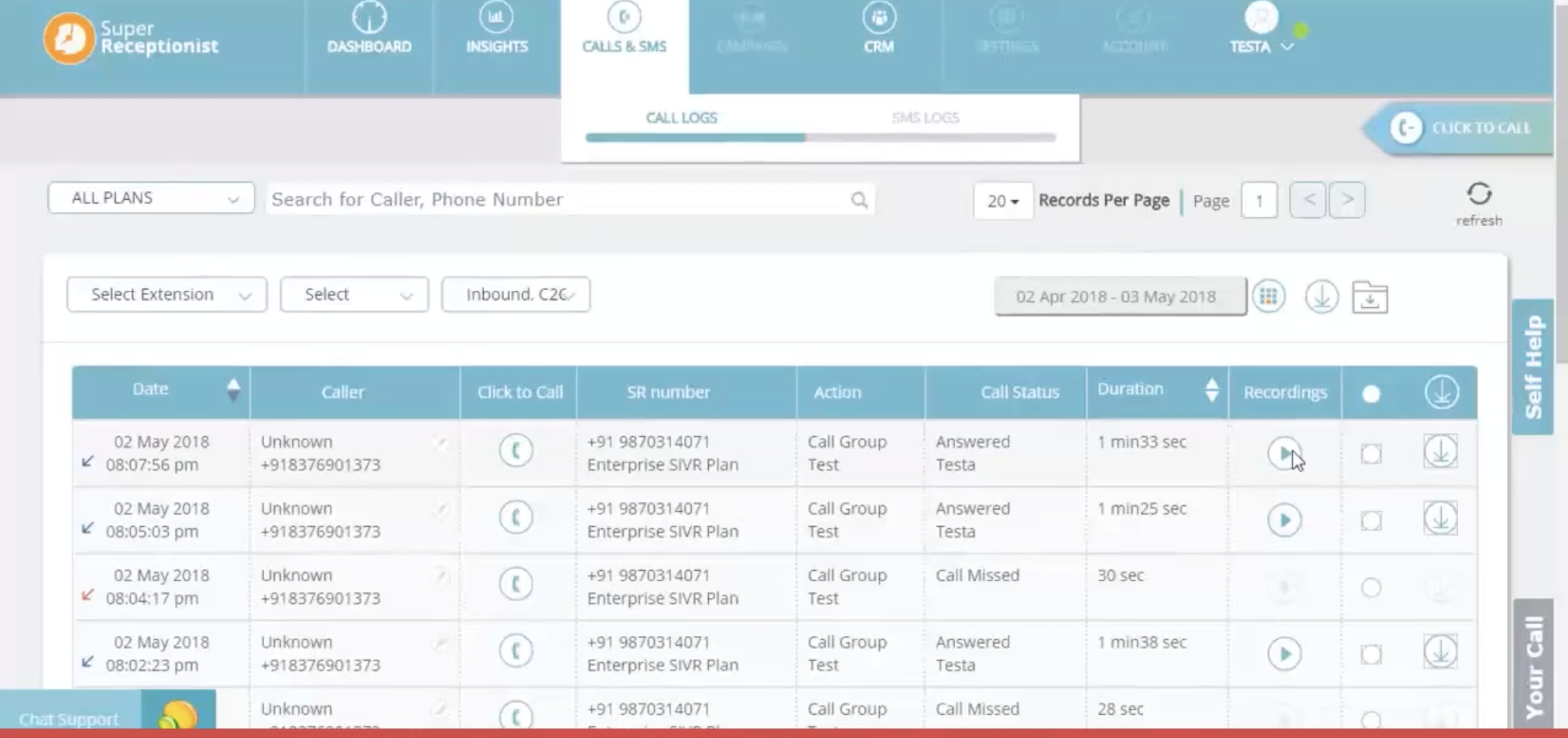Sort the table by the Duration column arrows
This screenshot has width=1568, height=738.
coord(1211,390)
